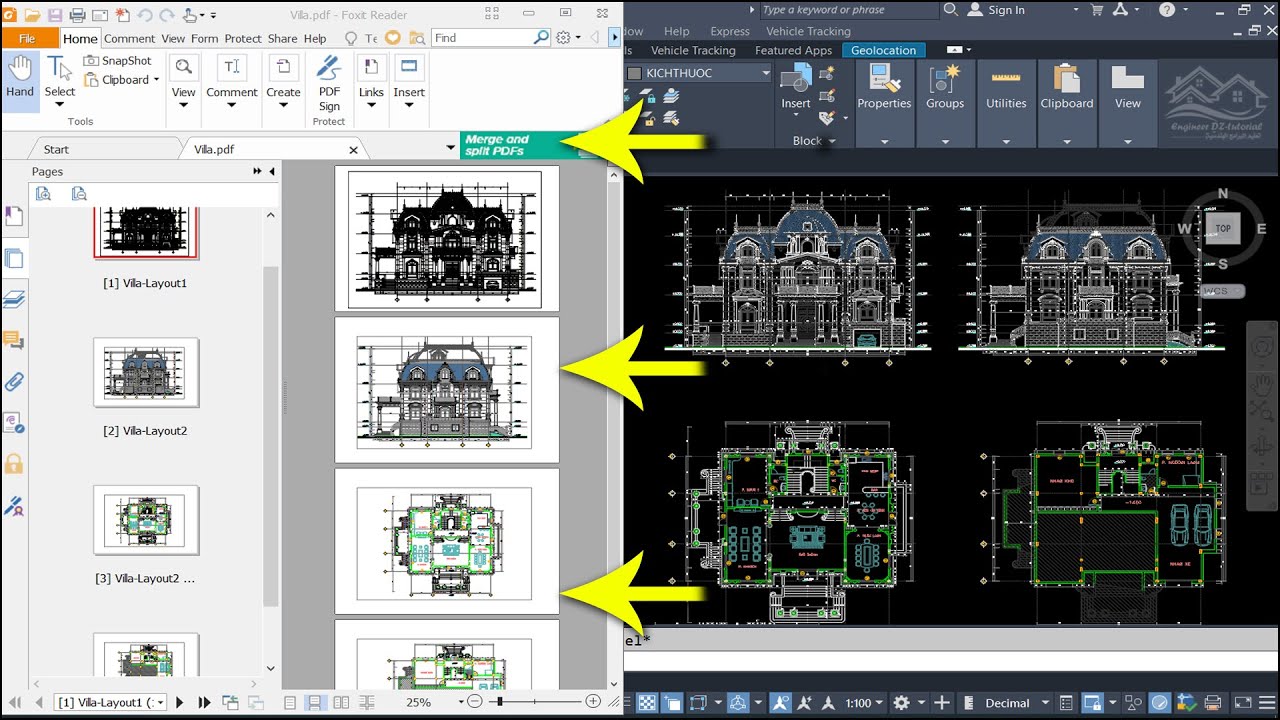Click the Pages panel vertical scrollbar
Viewport: 1280px width, 720px height.
pyautogui.click(x=270, y=435)
